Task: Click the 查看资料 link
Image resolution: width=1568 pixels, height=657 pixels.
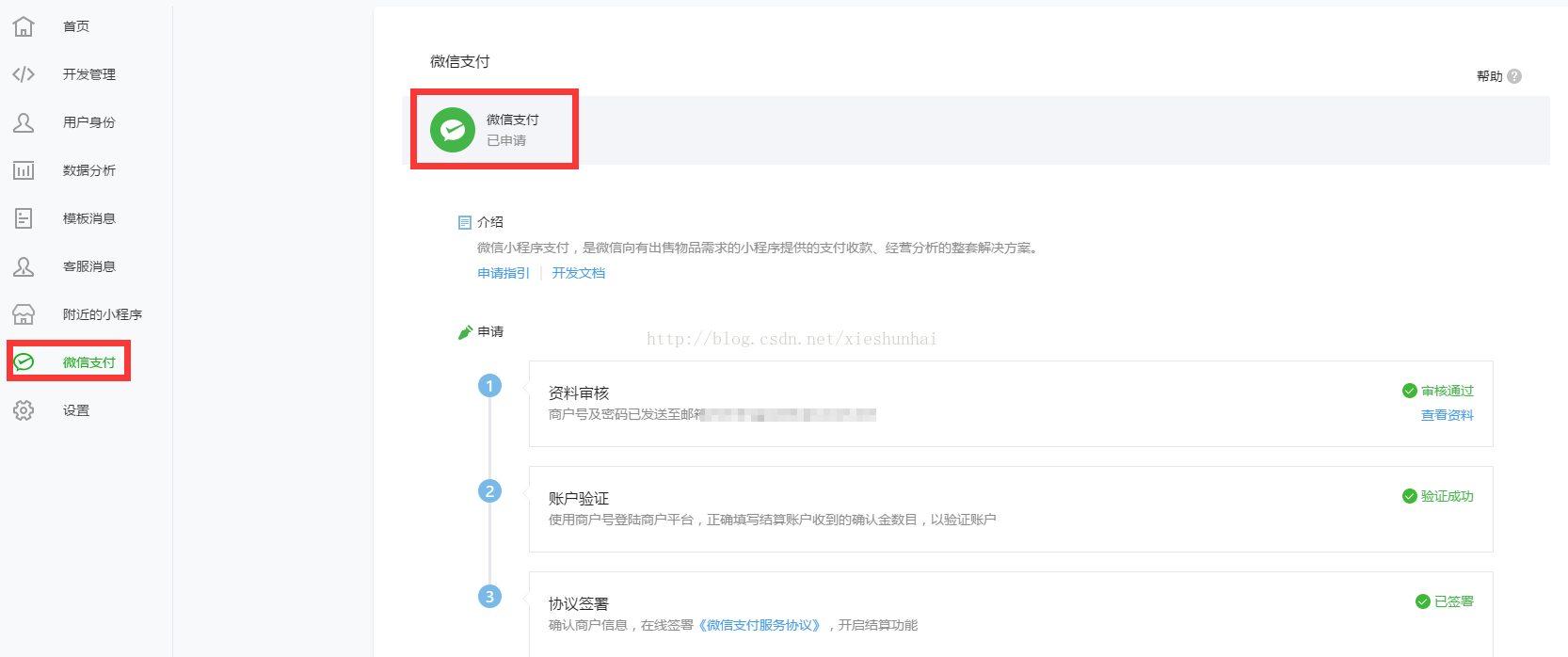Action: (1448, 415)
